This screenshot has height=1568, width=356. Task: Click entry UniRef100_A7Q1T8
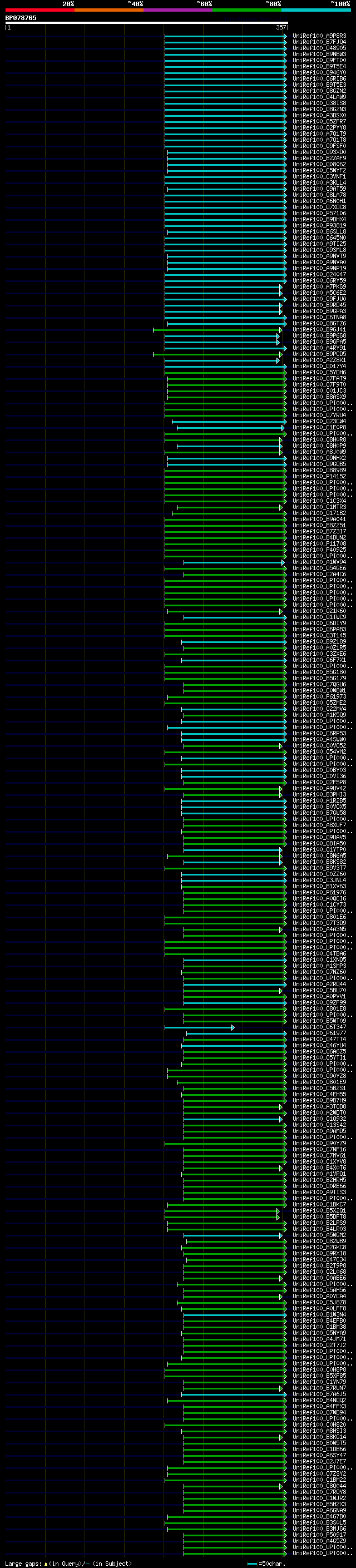[x=319, y=140]
